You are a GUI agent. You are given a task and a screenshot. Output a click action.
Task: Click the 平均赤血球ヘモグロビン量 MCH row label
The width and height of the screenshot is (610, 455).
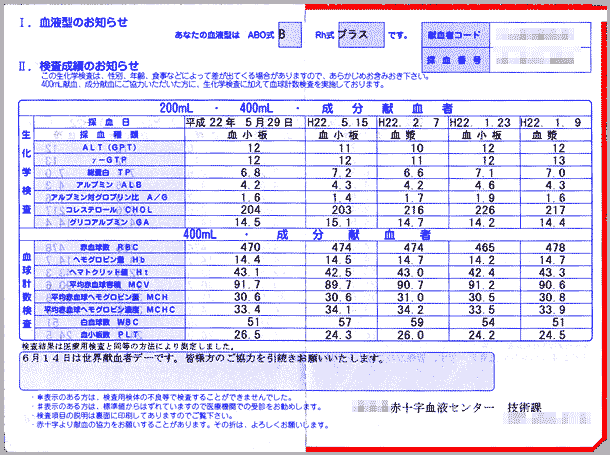(x=109, y=297)
